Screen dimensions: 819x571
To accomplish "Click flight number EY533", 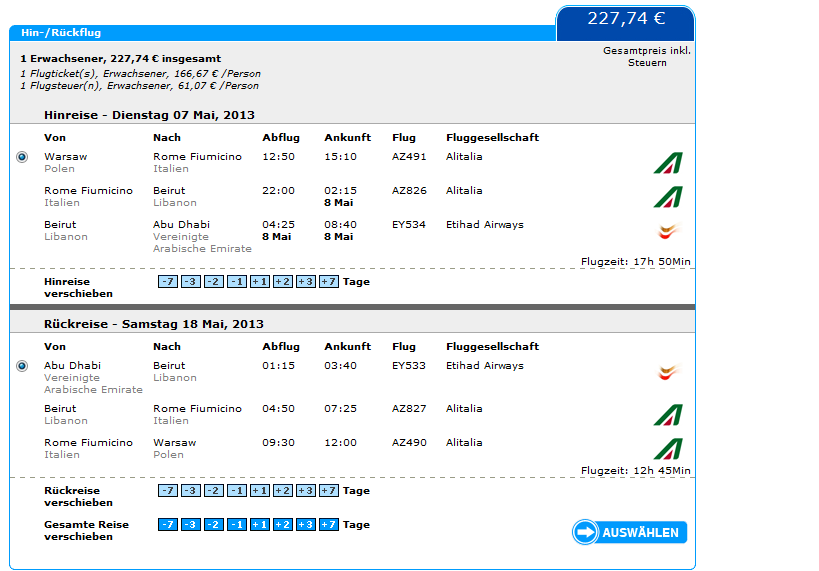I will [408, 366].
